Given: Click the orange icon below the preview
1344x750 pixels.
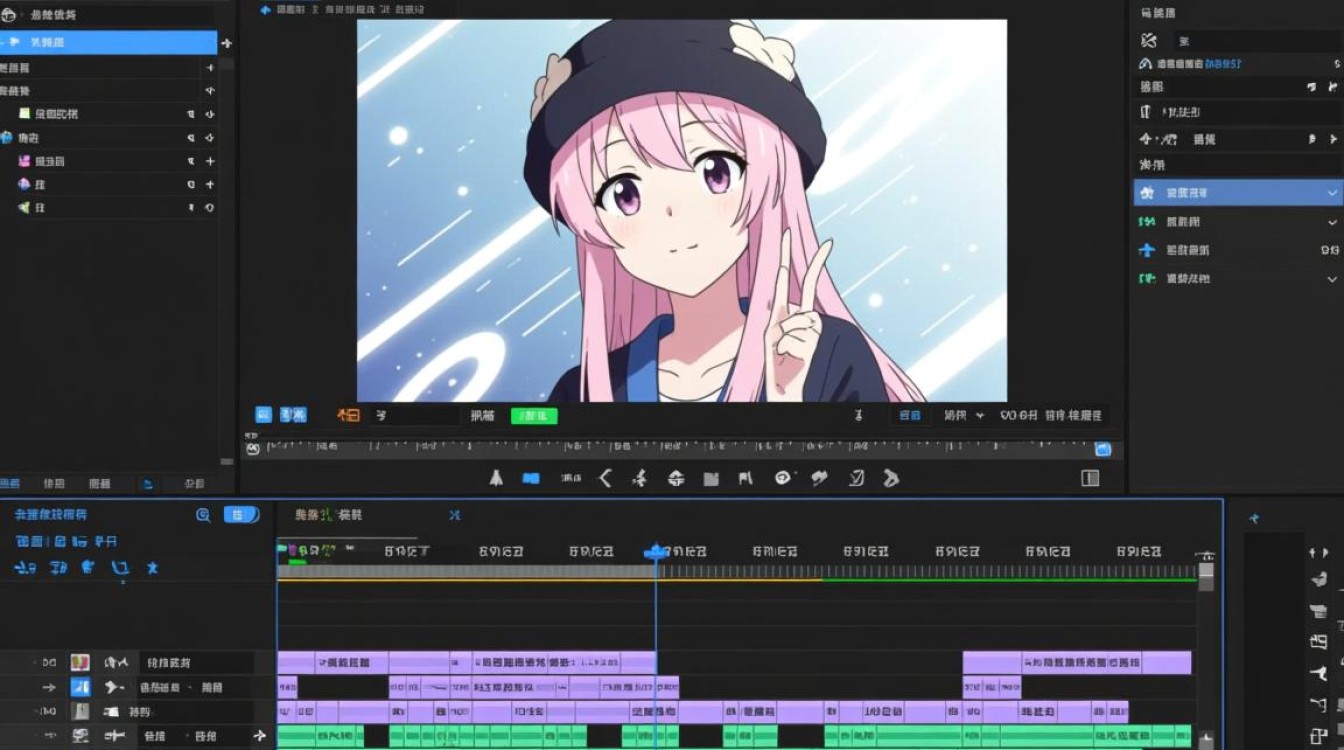Looking at the screenshot, I should (348, 415).
